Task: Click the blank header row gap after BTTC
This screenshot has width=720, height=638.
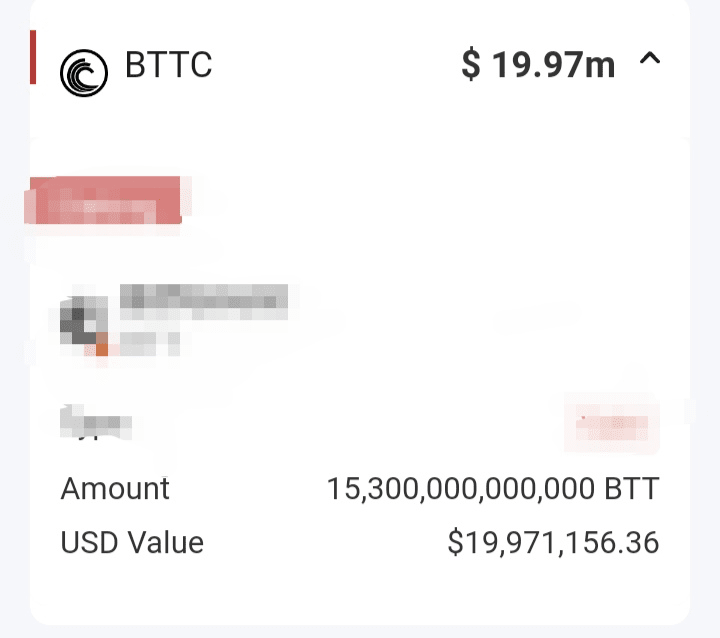Action: [335, 64]
